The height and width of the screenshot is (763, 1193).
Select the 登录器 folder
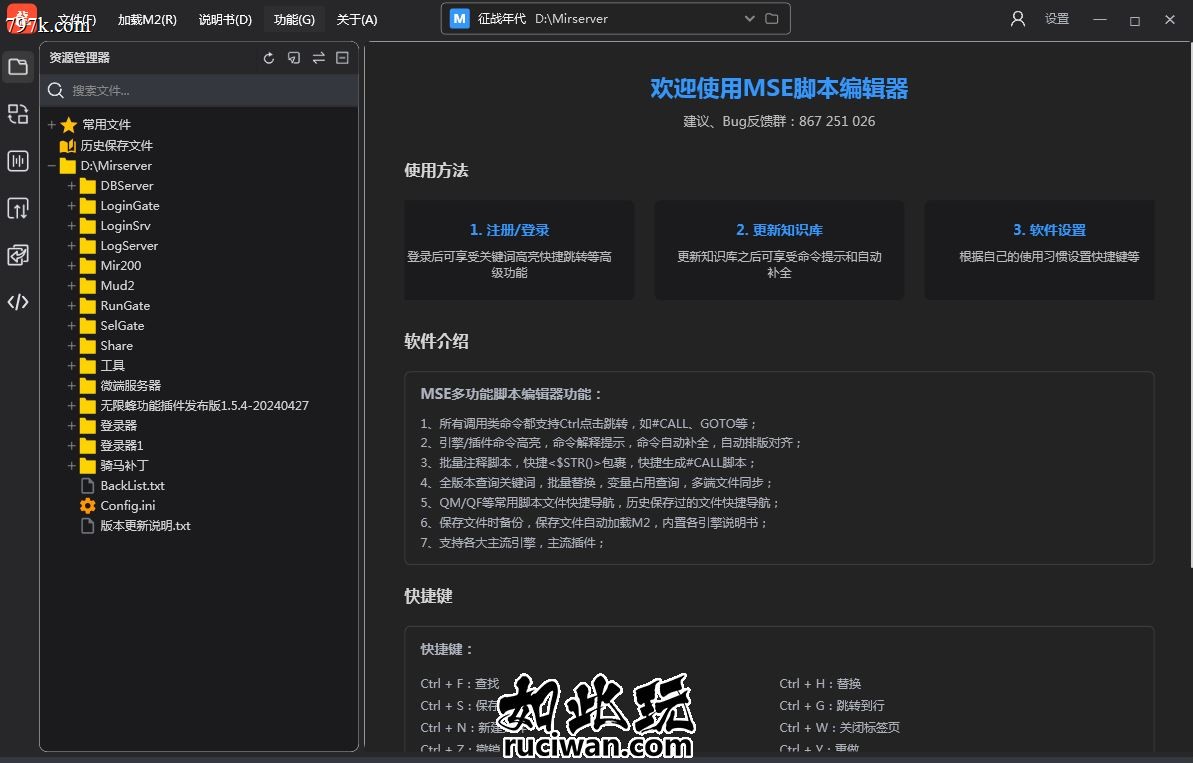[119, 425]
